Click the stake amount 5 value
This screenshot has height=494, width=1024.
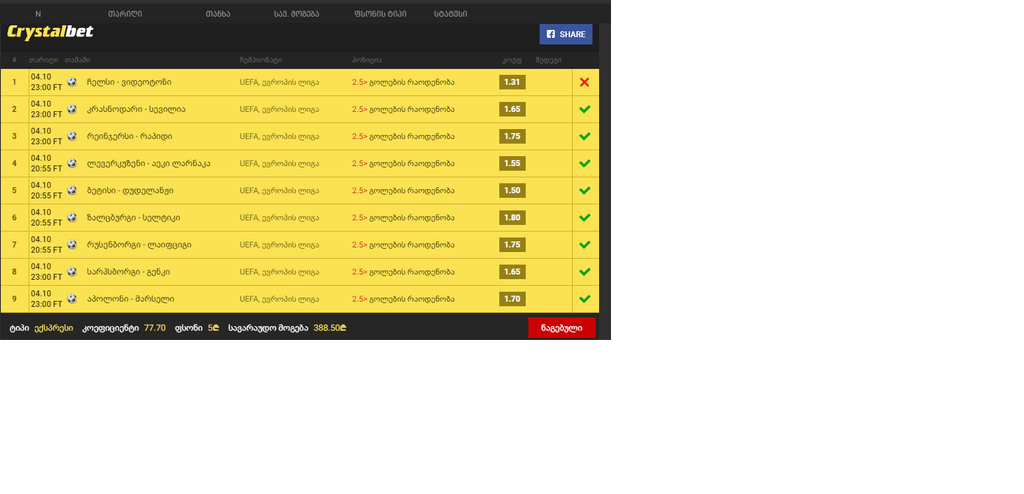coord(213,328)
